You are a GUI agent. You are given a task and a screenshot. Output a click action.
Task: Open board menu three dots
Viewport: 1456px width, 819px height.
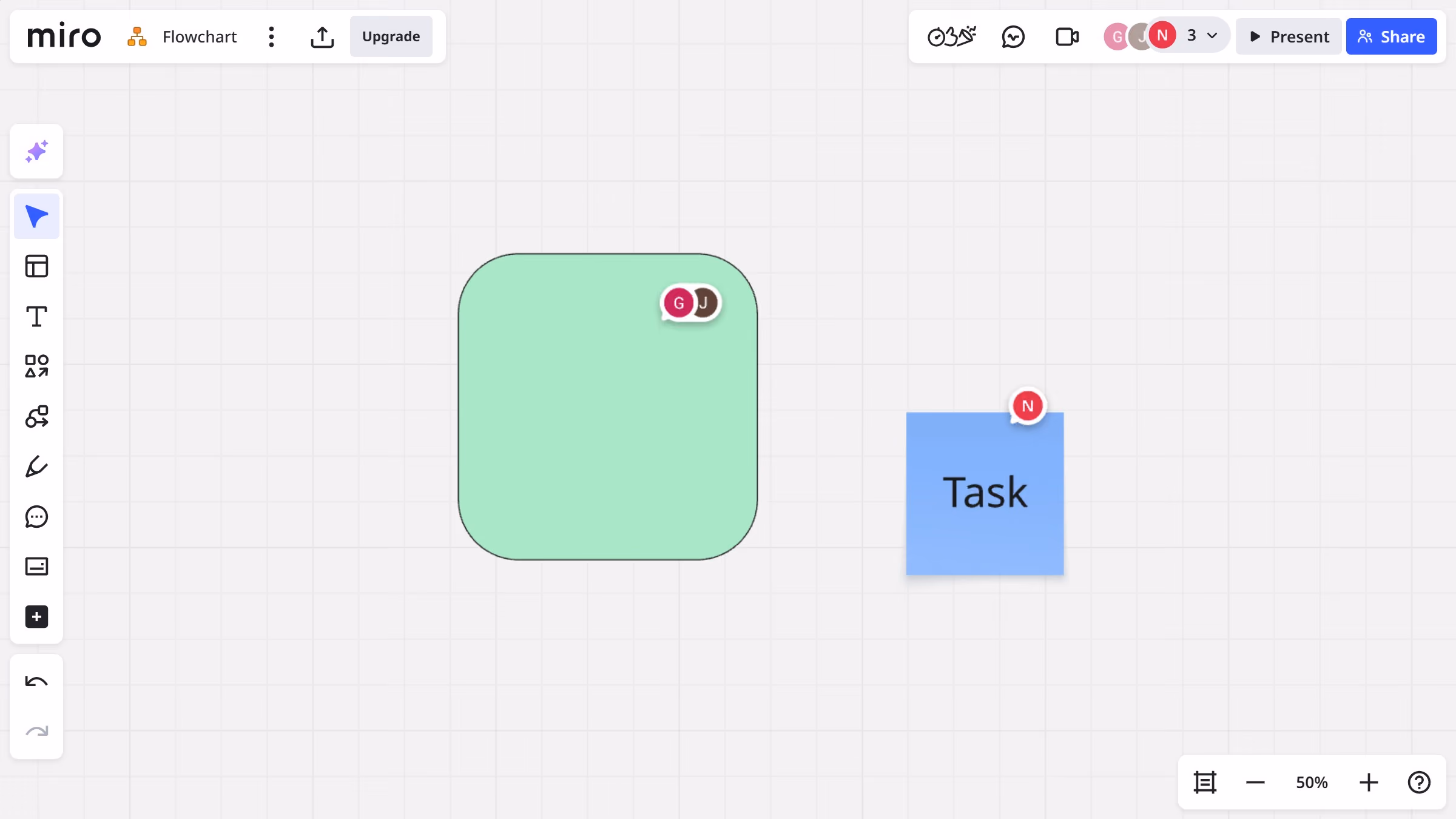271,37
